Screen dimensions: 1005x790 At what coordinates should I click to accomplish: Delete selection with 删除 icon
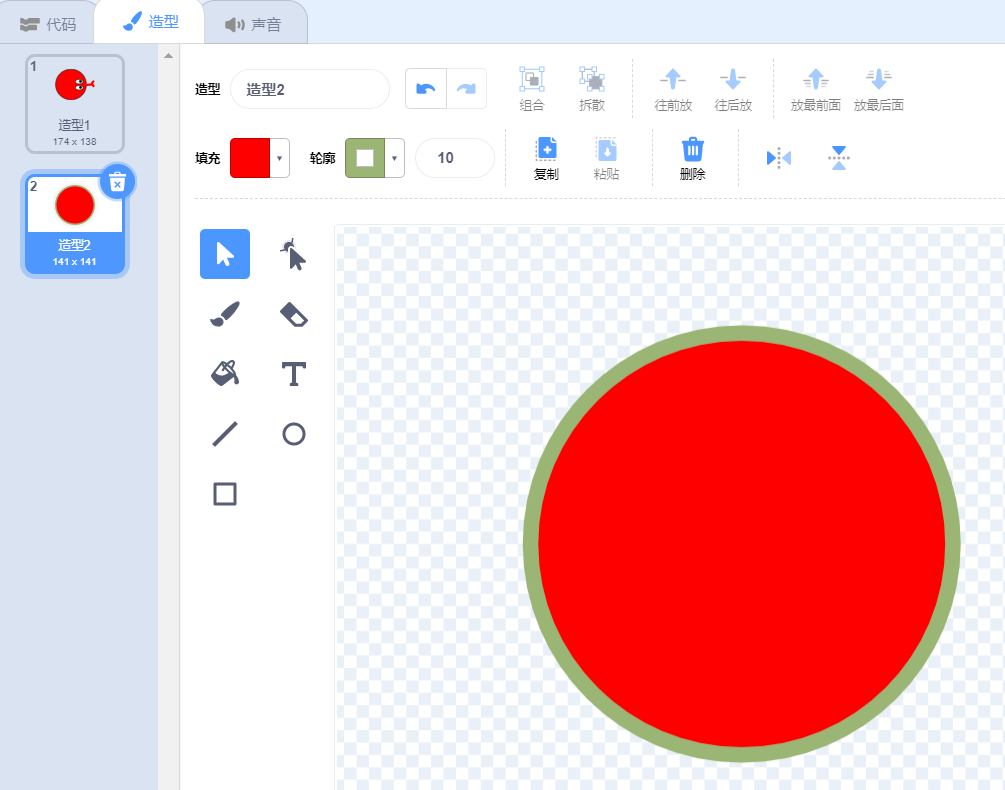pyautogui.click(x=692, y=158)
